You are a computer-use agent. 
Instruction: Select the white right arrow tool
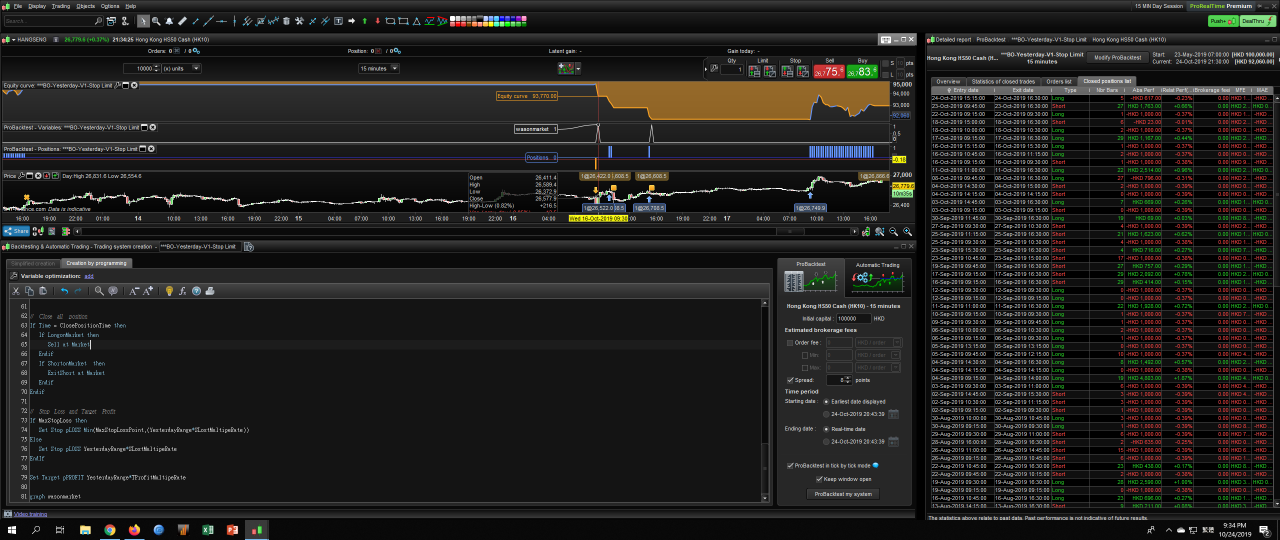click(x=351, y=20)
